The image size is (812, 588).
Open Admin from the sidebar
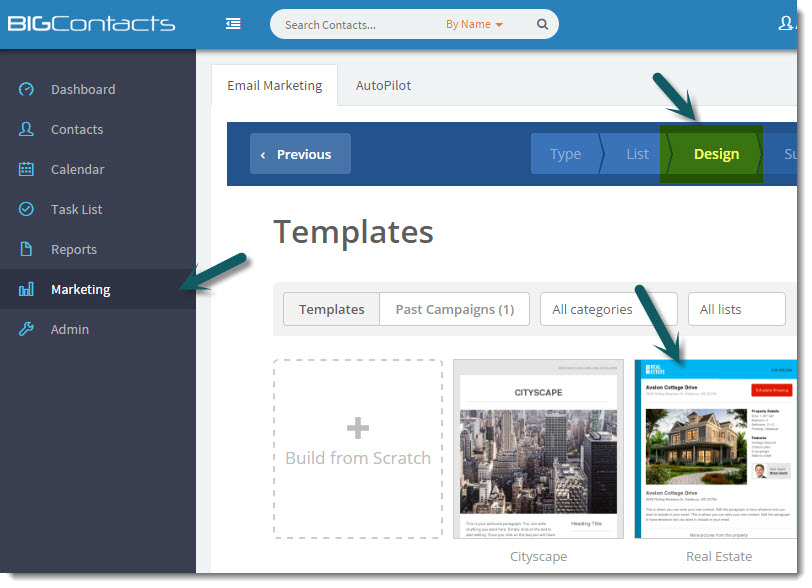98,329
